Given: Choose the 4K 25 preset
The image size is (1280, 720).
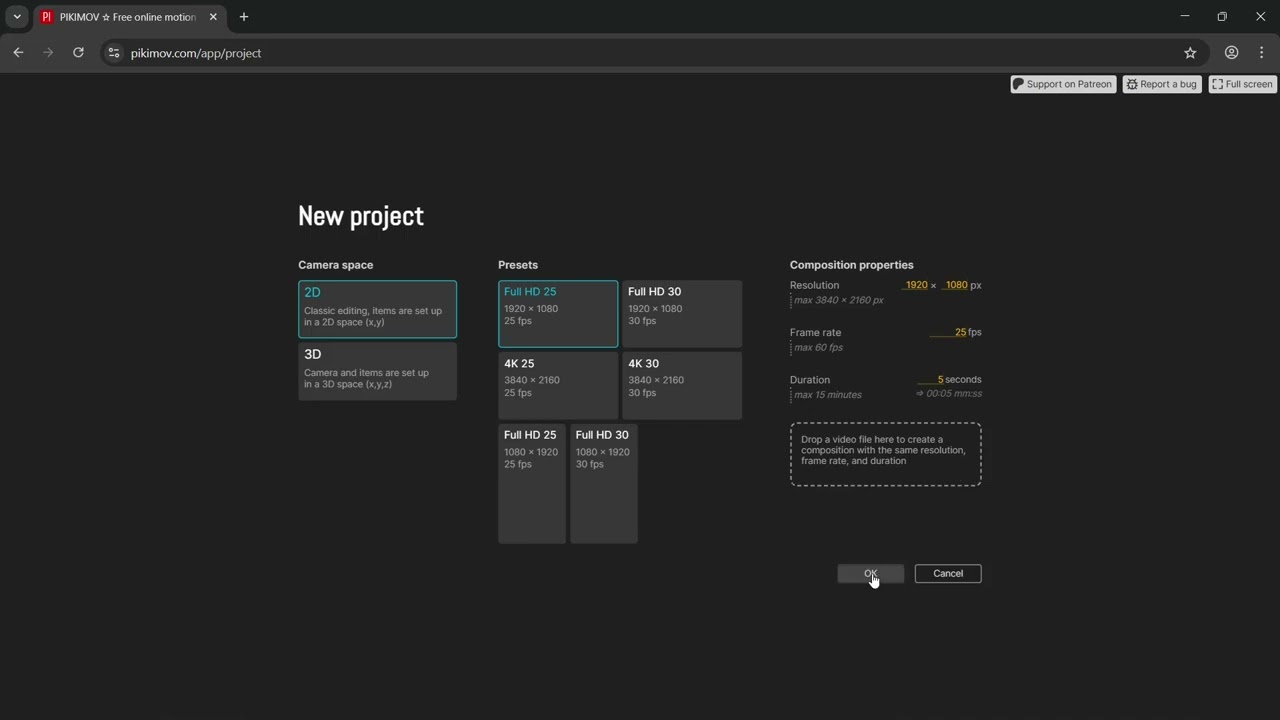Looking at the screenshot, I should tap(558, 385).
